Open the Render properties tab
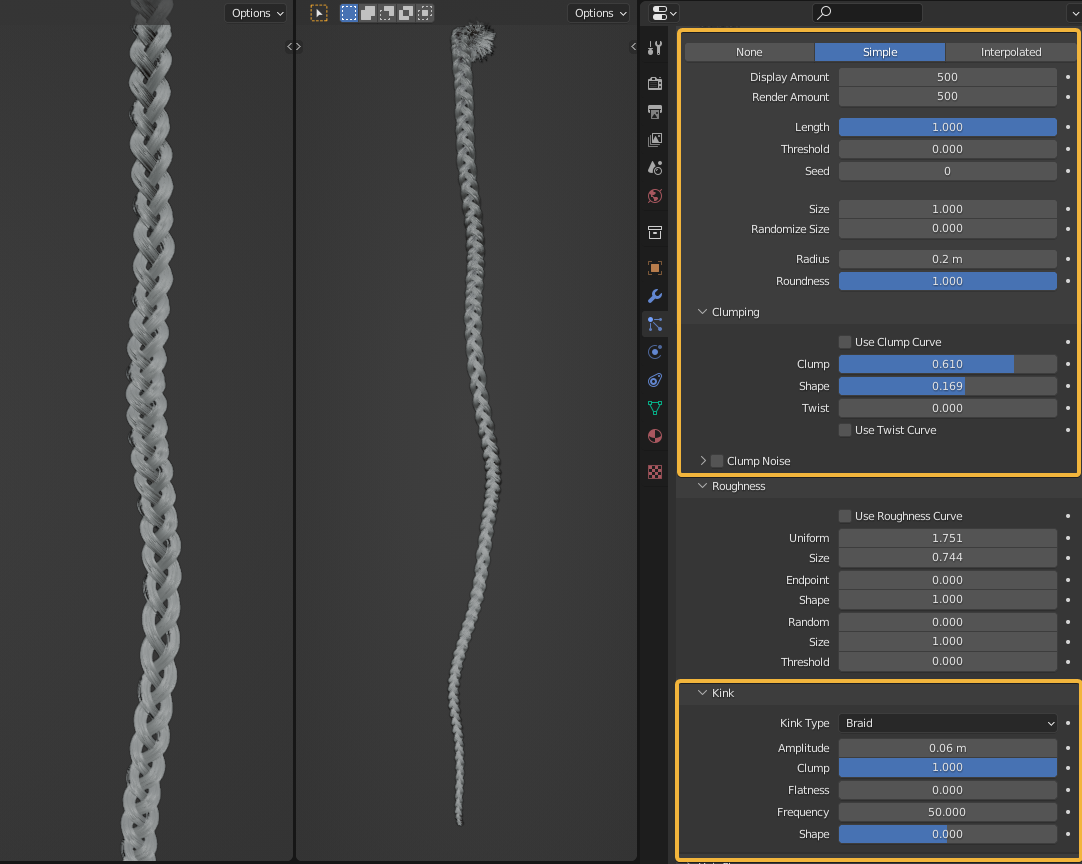Viewport: 1082px width, 864px height. (654, 83)
